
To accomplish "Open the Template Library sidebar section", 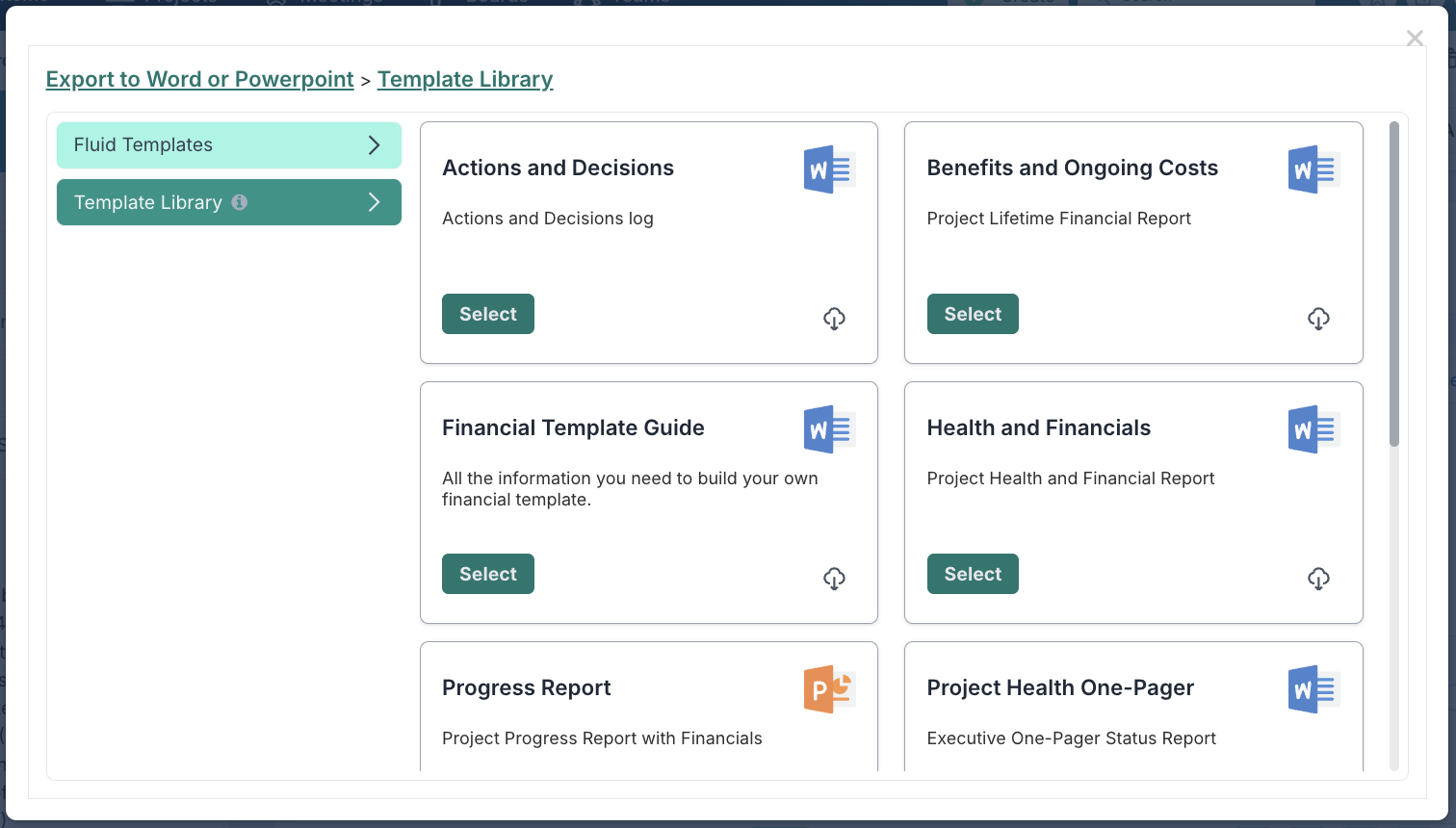I will (x=229, y=202).
